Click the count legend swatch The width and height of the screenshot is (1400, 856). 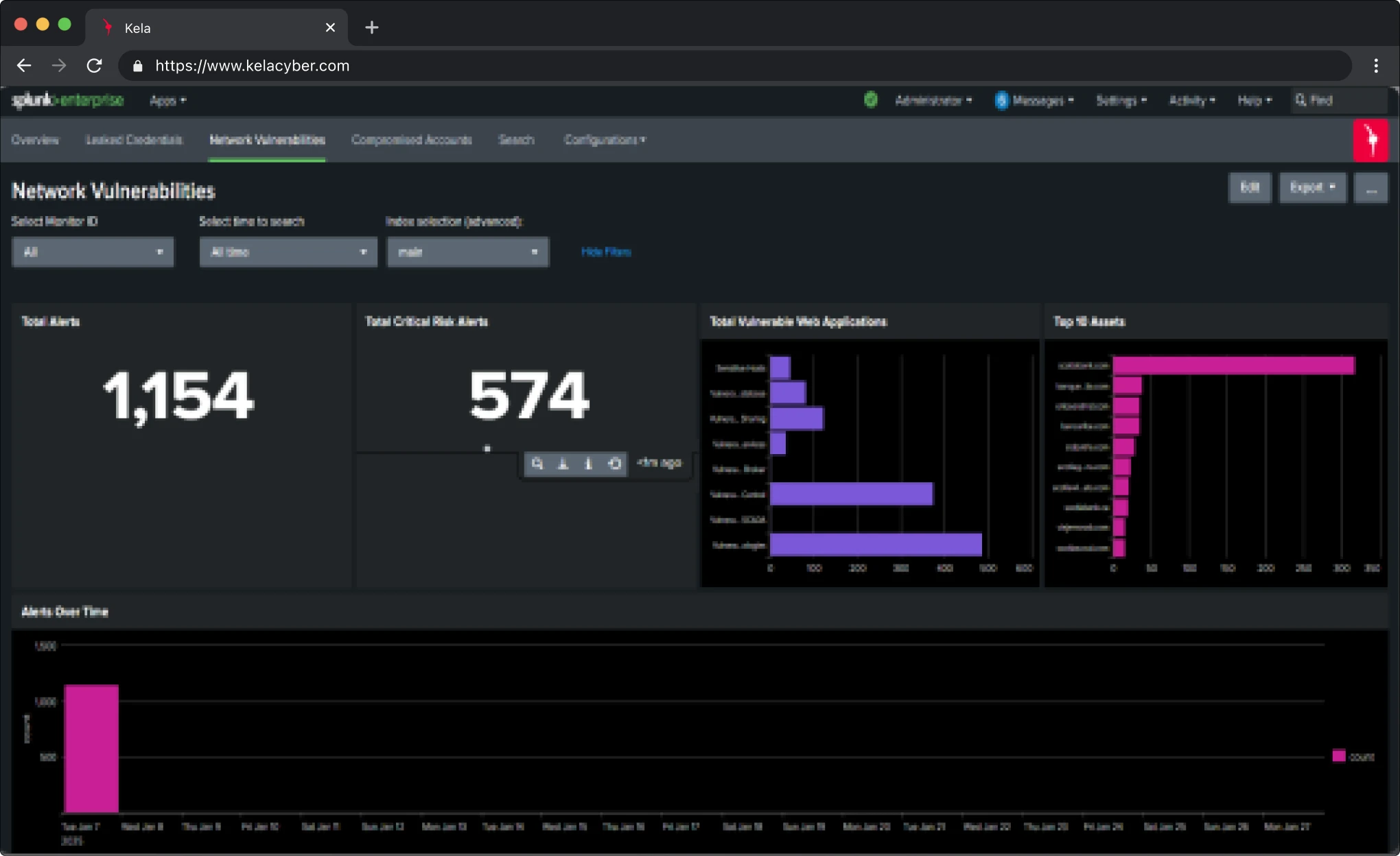coord(1338,756)
